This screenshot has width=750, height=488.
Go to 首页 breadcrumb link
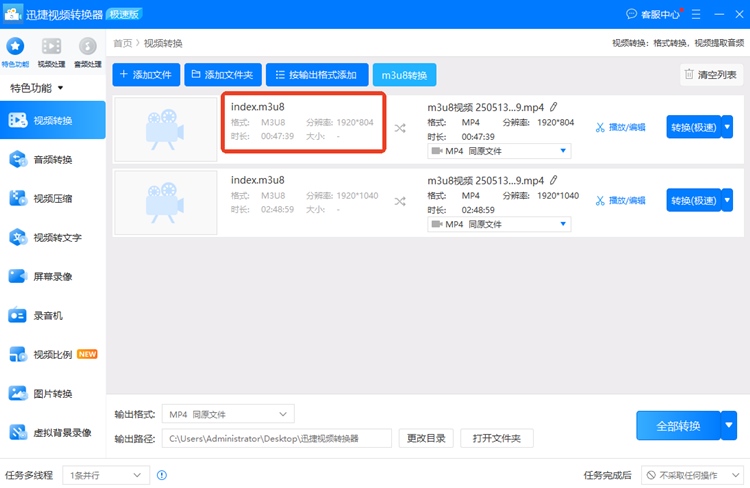coord(122,43)
